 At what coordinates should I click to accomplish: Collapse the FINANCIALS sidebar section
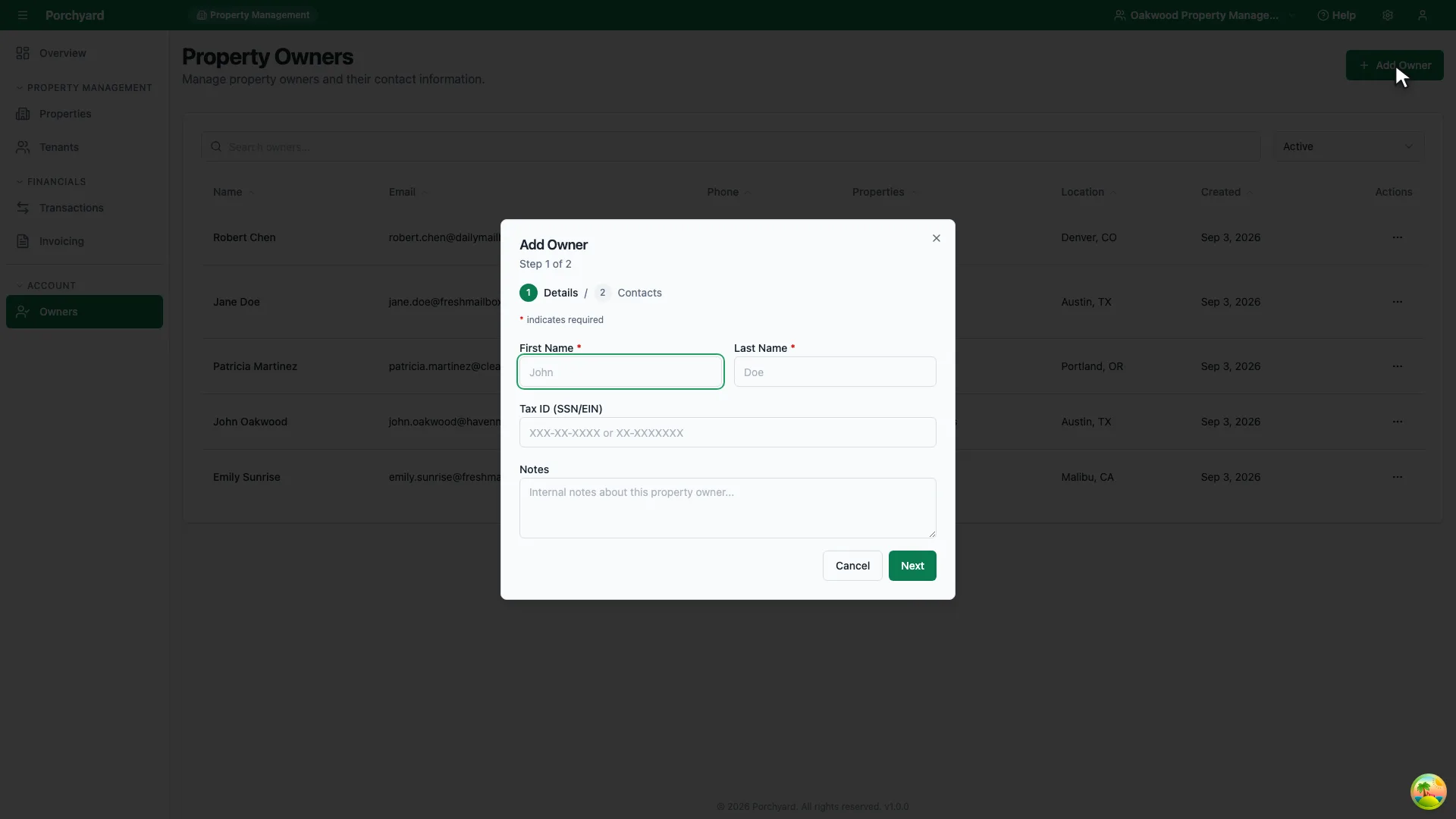click(x=52, y=182)
